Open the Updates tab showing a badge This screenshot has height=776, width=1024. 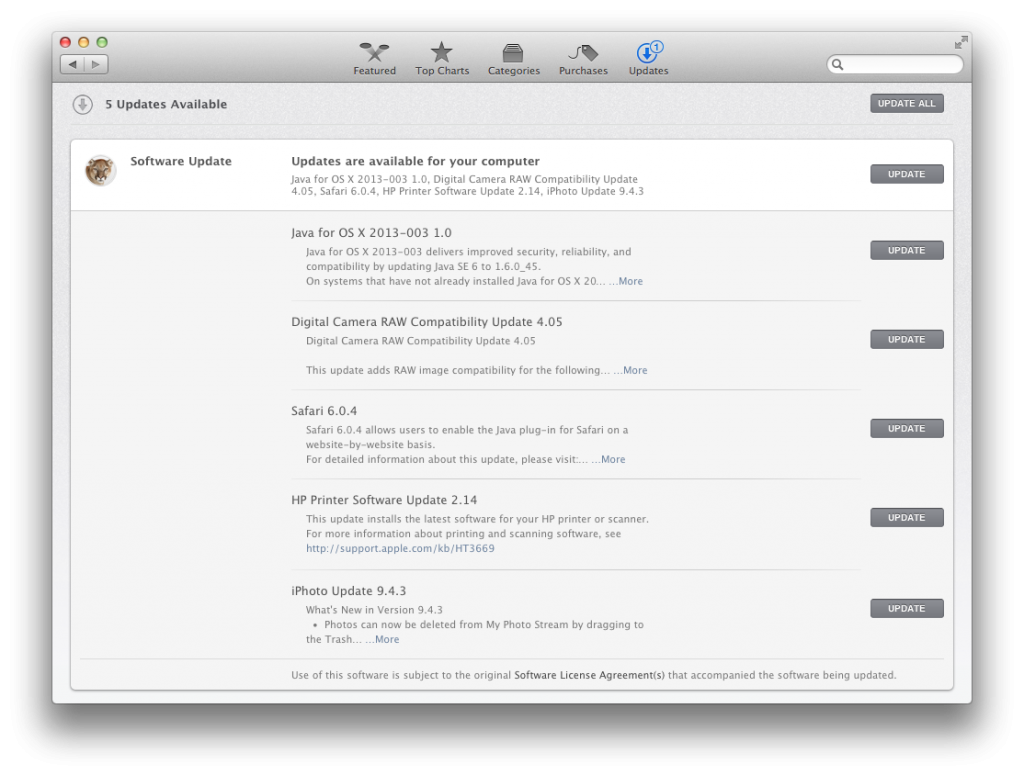point(648,51)
